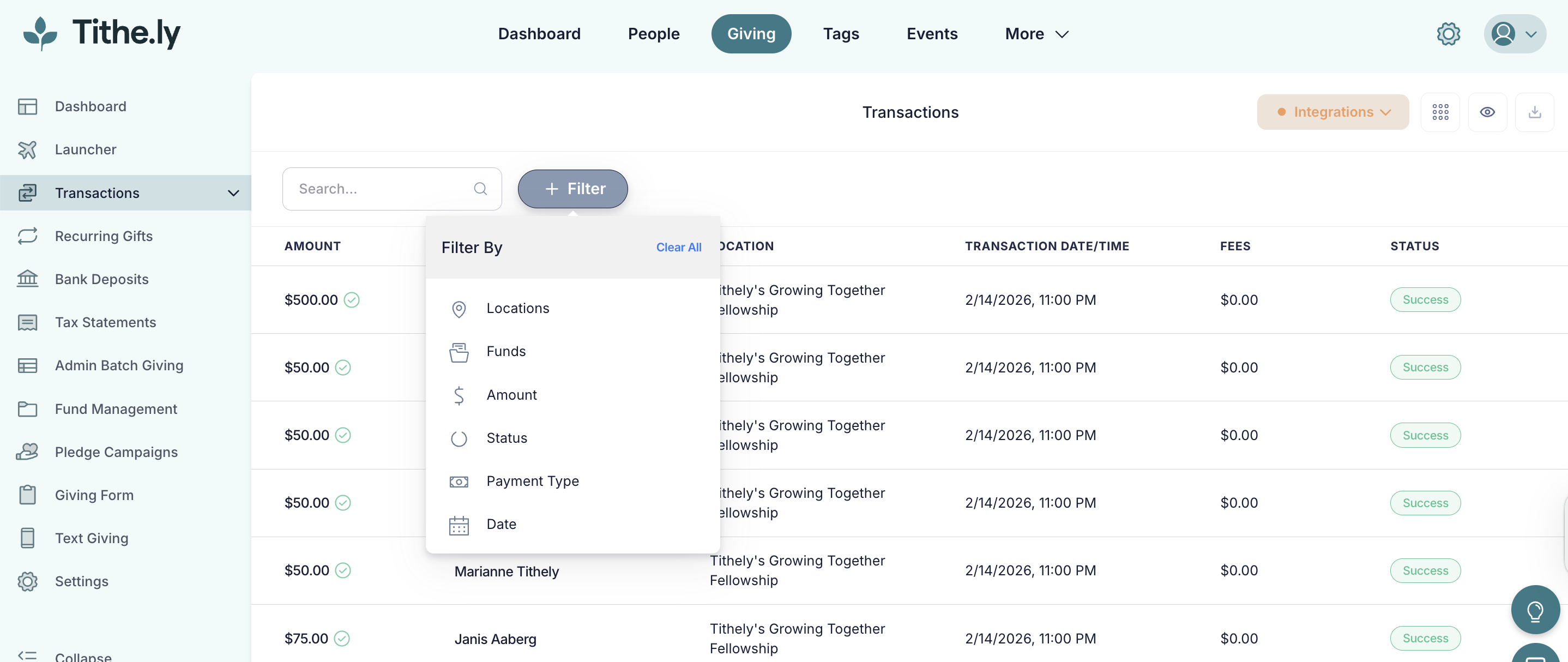1568x662 pixels.
Task: Open the Tags tab
Action: pos(841,34)
